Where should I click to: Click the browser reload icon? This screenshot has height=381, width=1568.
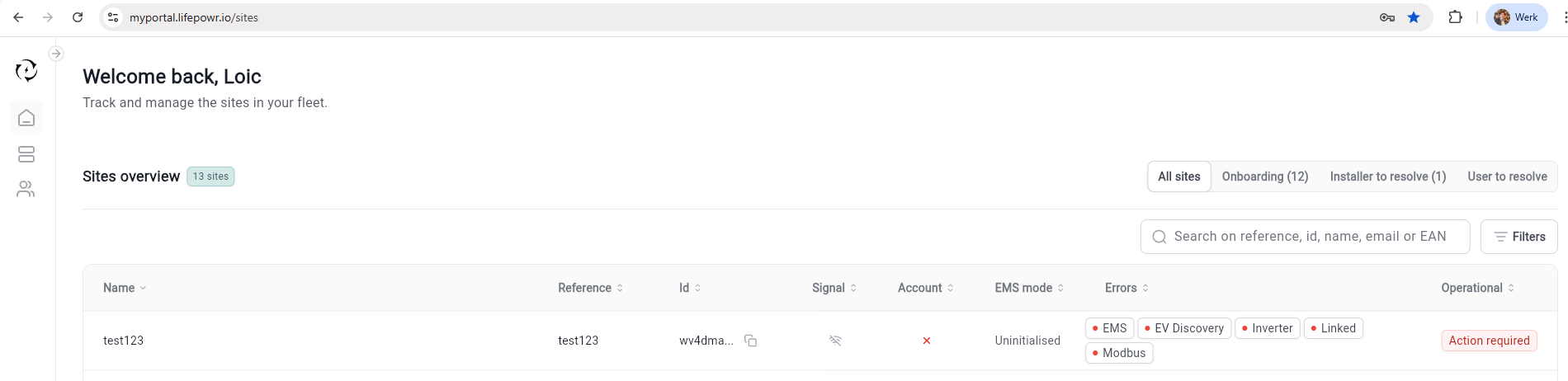(x=78, y=17)
